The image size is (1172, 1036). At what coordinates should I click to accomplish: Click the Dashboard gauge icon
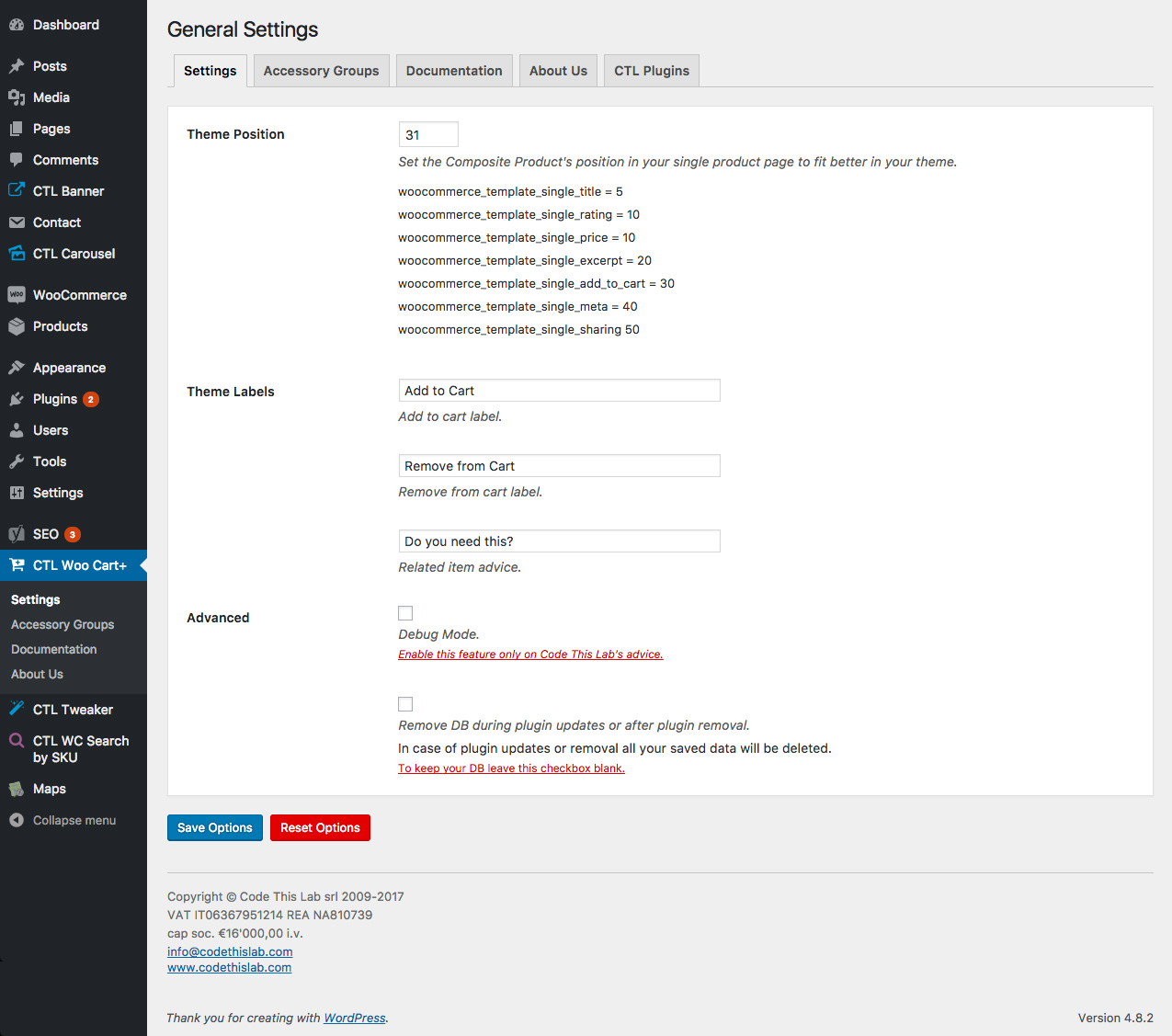[x=17, y=25]
